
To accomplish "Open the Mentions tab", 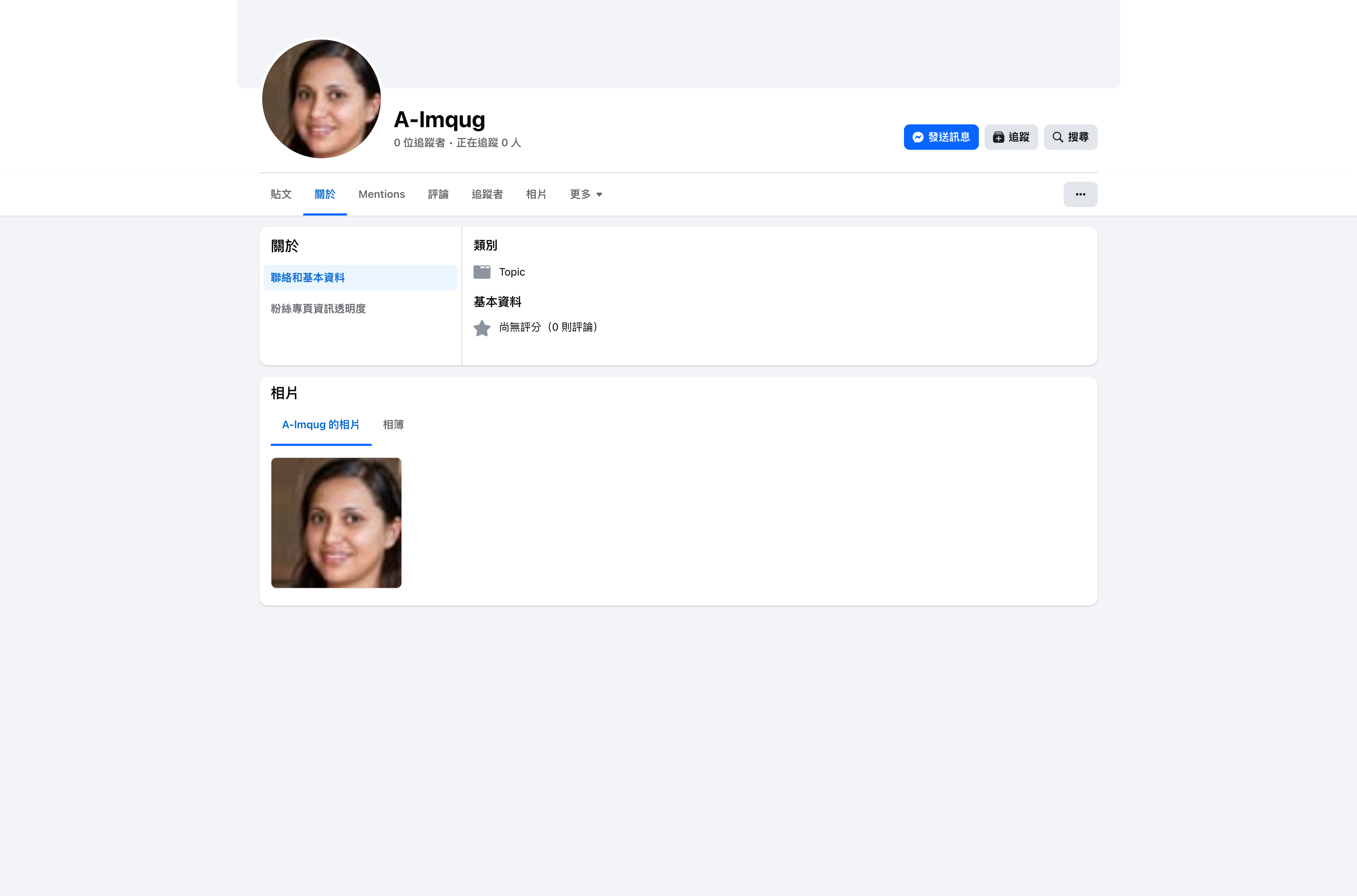I will pos(381,194).
